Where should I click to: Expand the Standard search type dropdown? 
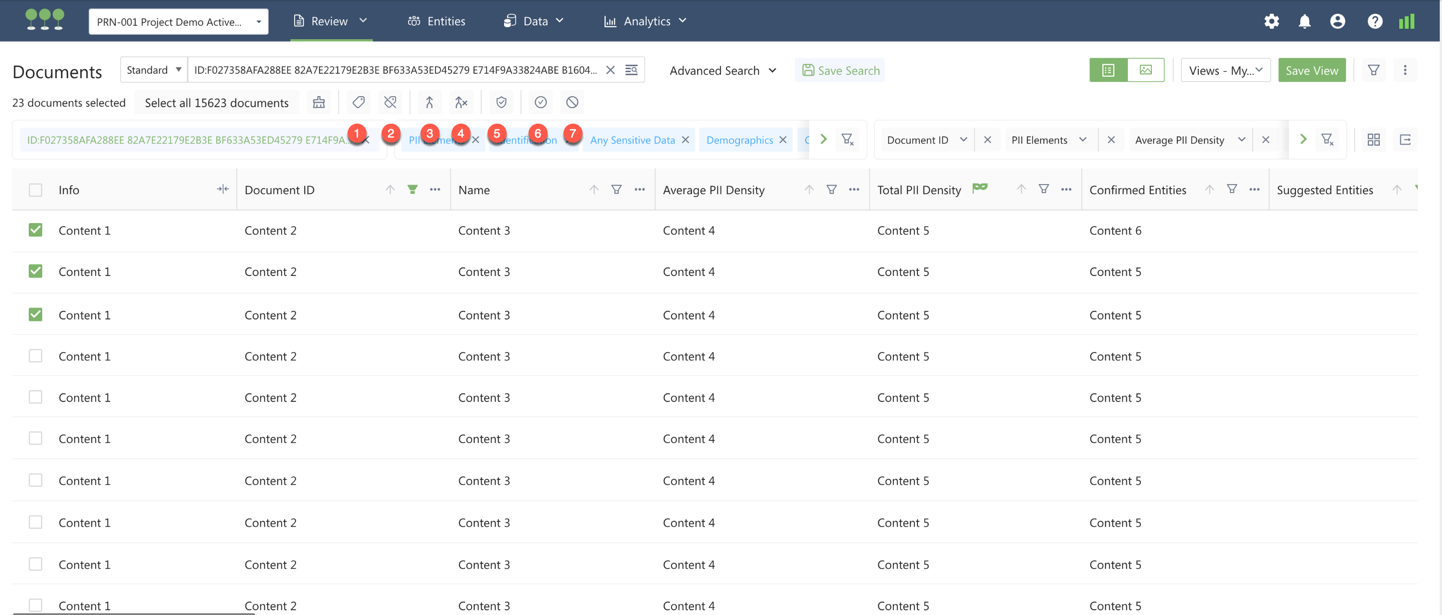coord(154,70)
